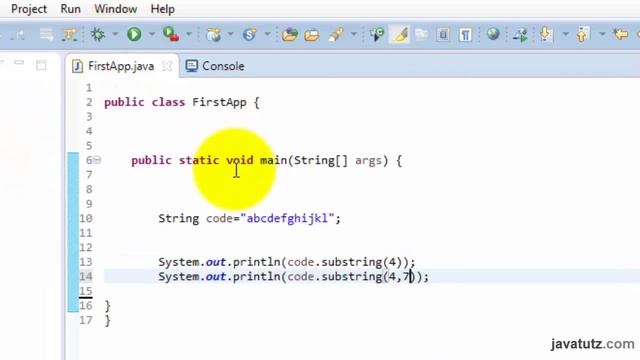
Task: Click line number 13 in gutter
Action: 86,262
